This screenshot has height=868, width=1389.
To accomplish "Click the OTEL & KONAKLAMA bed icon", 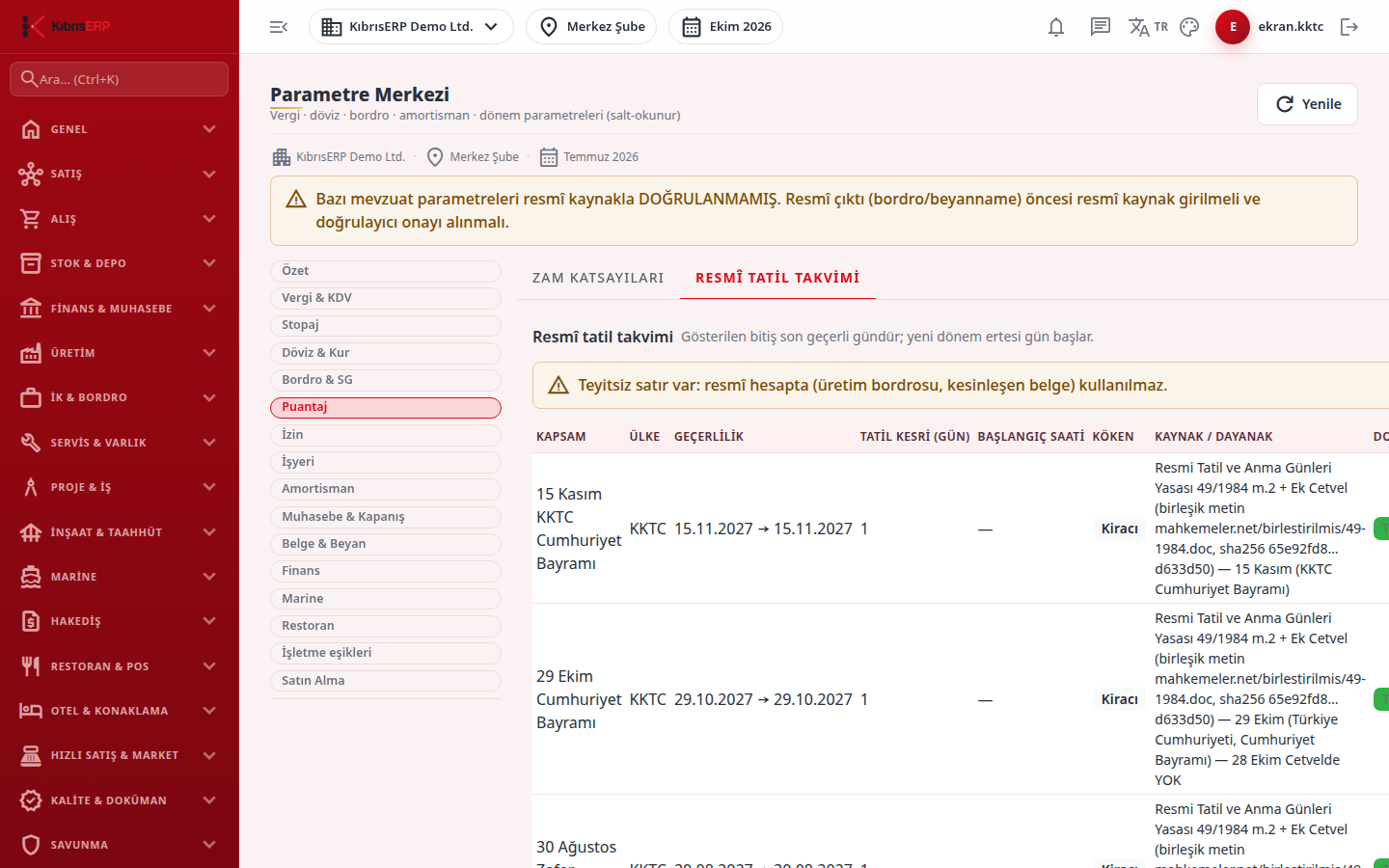I will point(31,711).
